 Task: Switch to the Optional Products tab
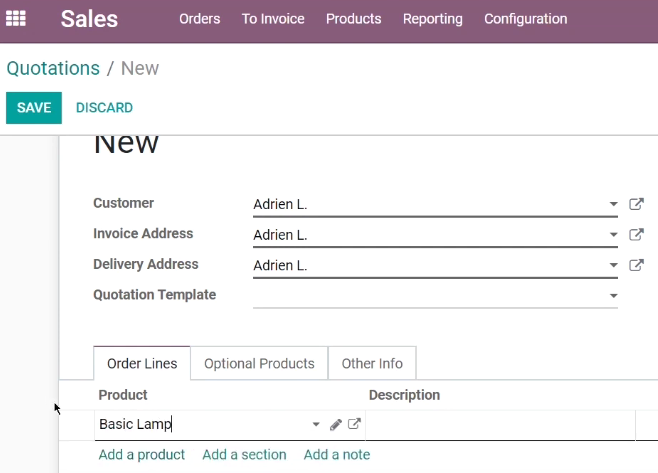pos(259,363)
